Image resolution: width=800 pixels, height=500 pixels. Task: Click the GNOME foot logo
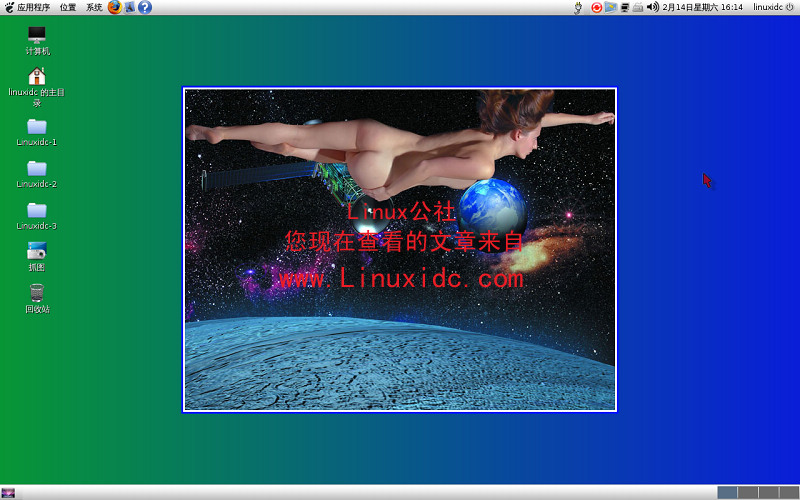[x=9, y=7]
